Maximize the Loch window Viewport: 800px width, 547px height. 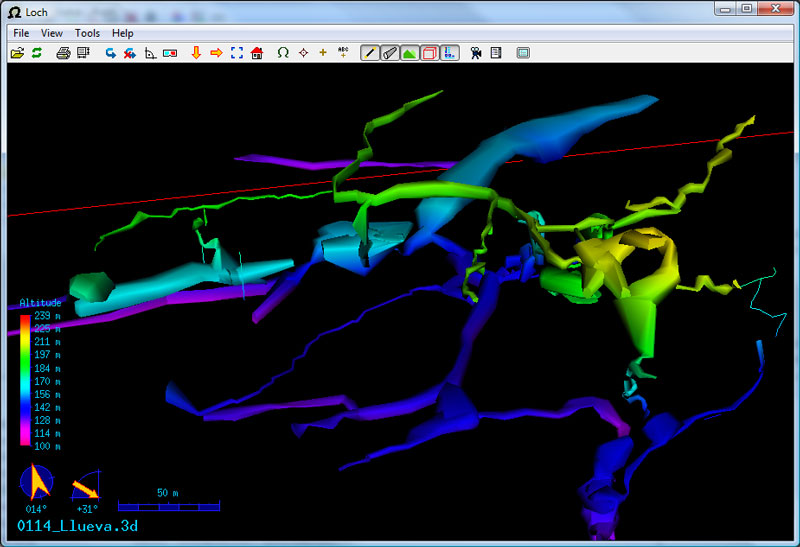(x=746, y=9)
